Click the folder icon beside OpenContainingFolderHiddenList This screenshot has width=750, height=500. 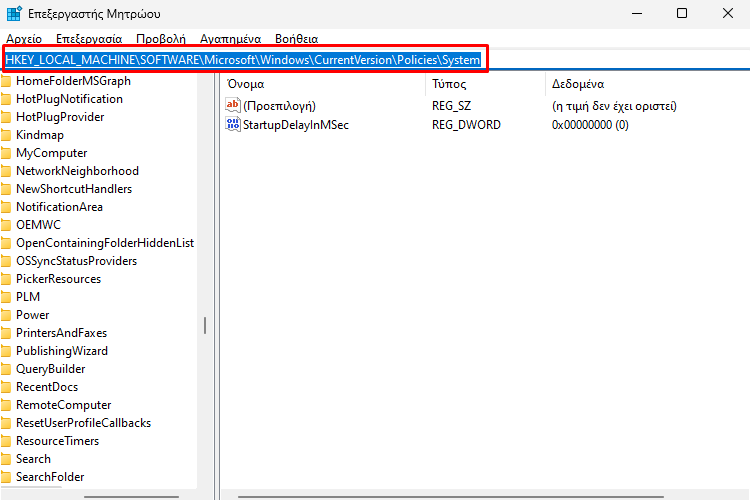(x=6, y=244)
